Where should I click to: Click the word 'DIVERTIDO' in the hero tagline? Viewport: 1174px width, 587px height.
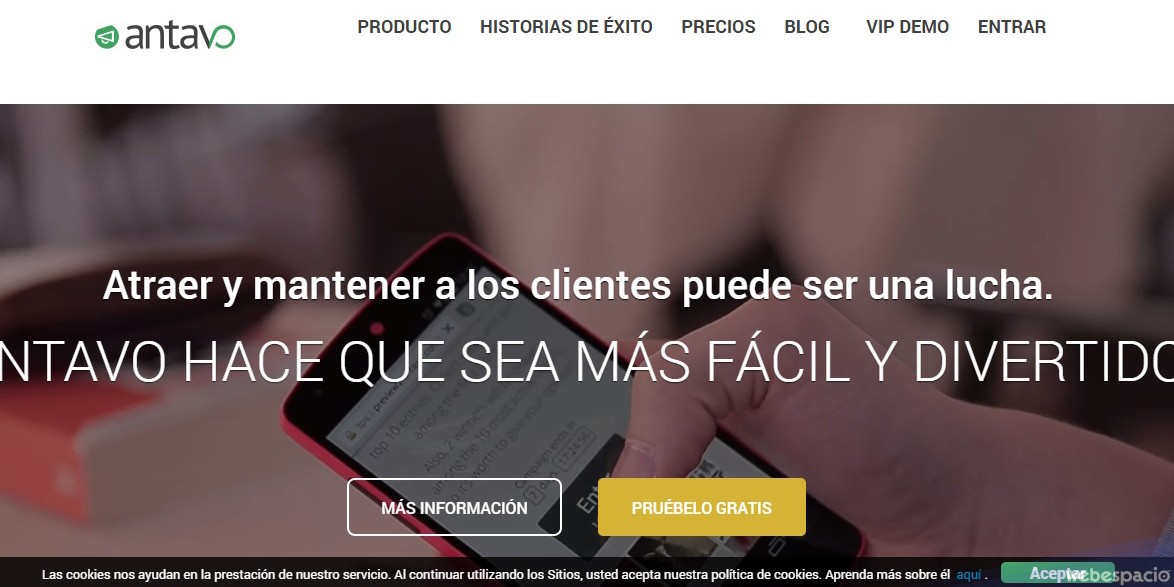tap(1043, 362)
